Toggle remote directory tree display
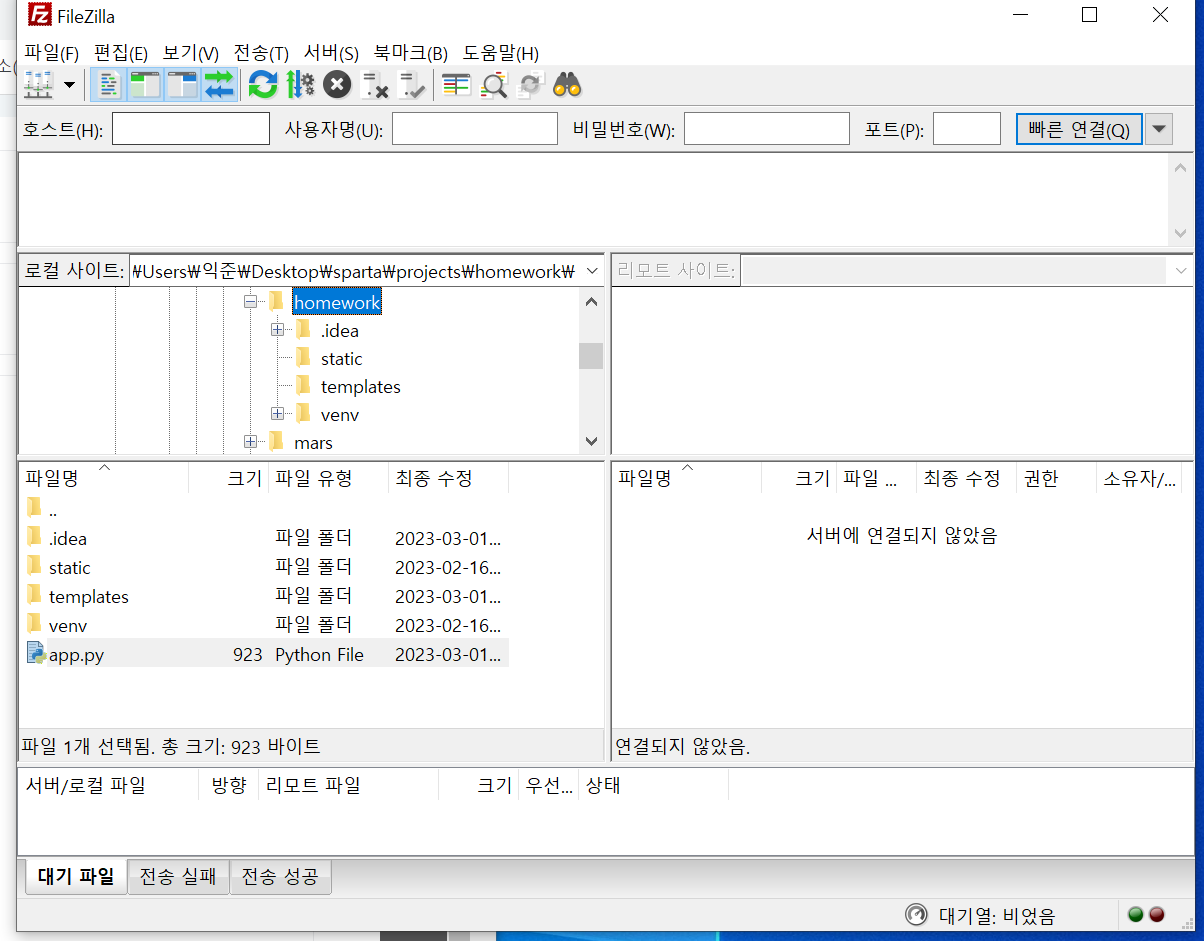Screen dimensions: 1204x941 point(182,86)
